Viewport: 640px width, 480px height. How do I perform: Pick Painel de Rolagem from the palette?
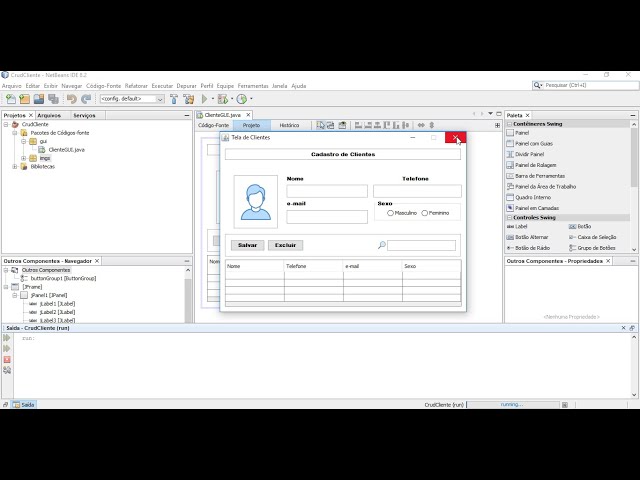(536, 165)
